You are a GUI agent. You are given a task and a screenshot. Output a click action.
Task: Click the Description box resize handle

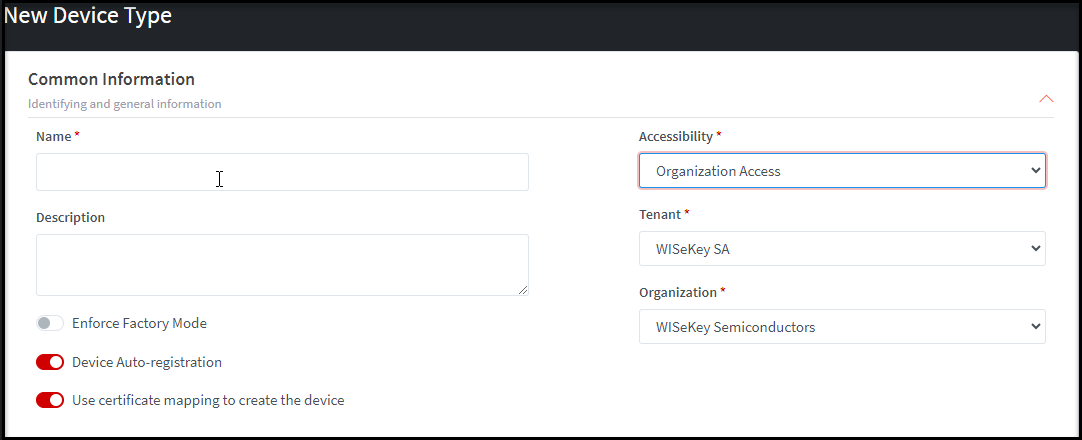[x=522, y=289]
